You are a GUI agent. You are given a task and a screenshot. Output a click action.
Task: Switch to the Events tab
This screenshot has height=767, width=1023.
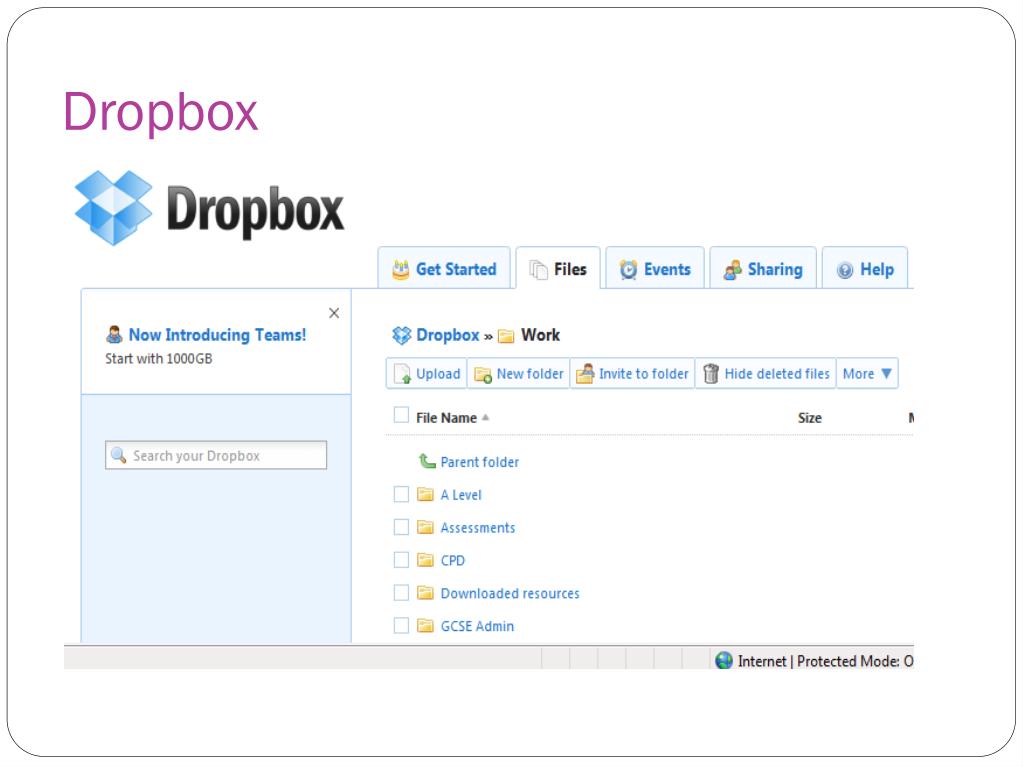(x=655, y=268)
